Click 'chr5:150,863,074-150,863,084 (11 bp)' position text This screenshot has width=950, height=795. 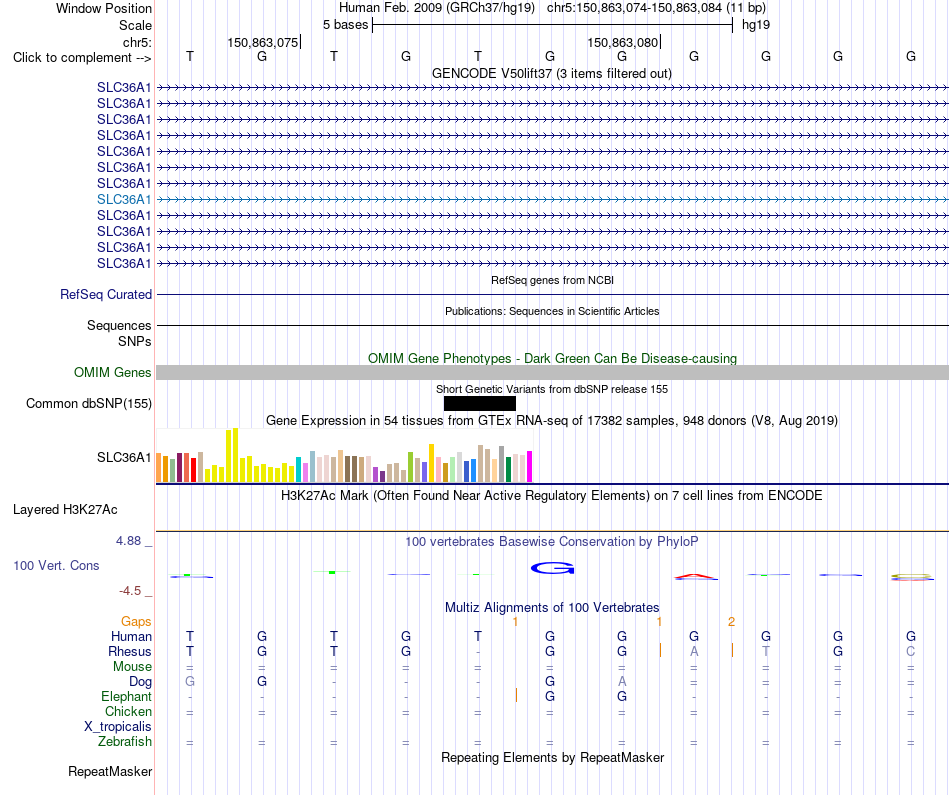pos(656,8)
